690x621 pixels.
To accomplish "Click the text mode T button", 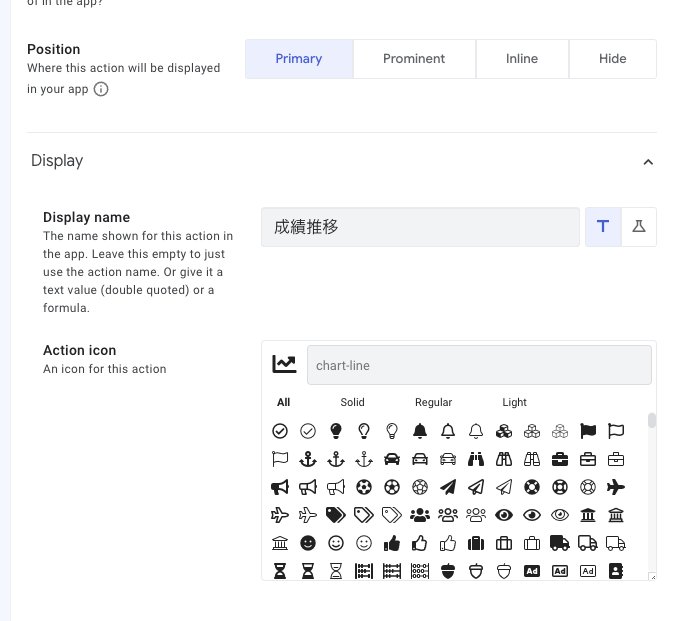I will 603,227.
